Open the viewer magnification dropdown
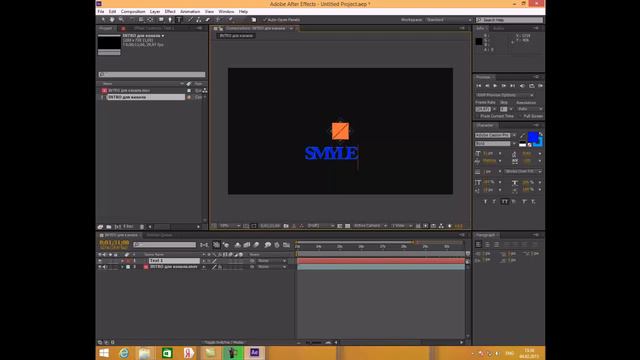This screenshot has height=360, width=640. 230,226
